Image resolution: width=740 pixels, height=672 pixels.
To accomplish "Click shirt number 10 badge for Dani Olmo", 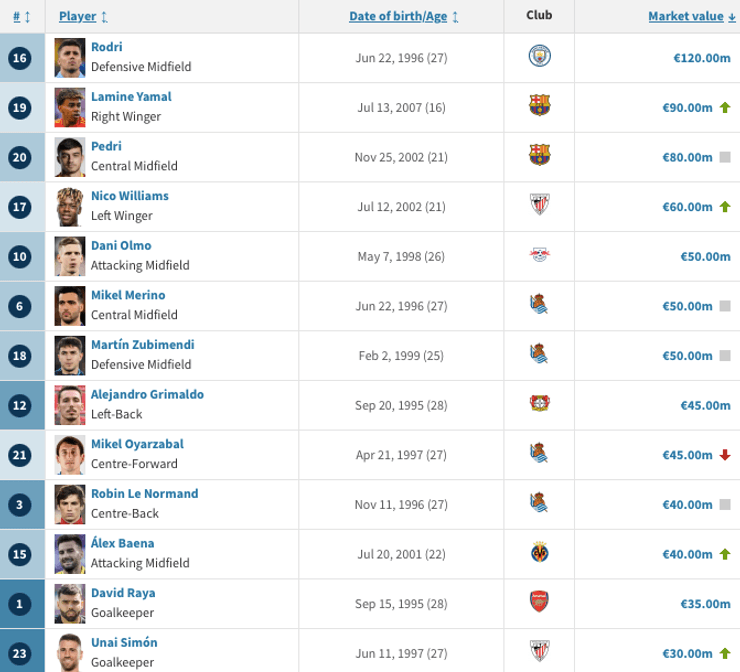I will (18, 256).
